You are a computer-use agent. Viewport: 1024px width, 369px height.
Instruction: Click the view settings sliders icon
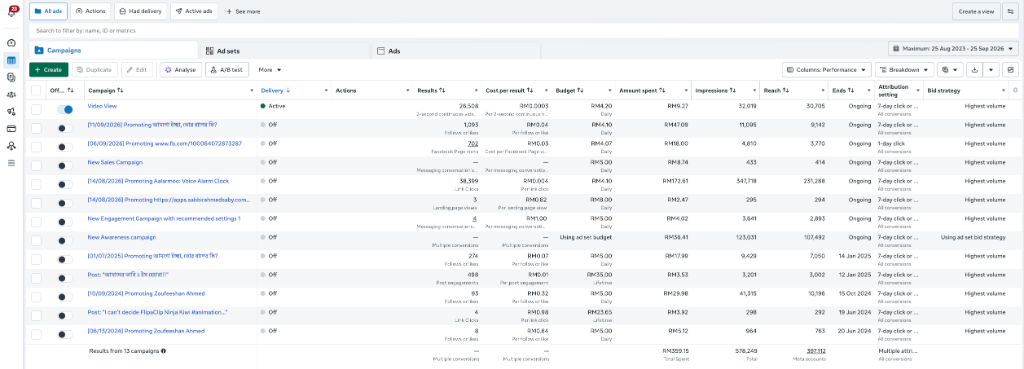point(1011,12)
